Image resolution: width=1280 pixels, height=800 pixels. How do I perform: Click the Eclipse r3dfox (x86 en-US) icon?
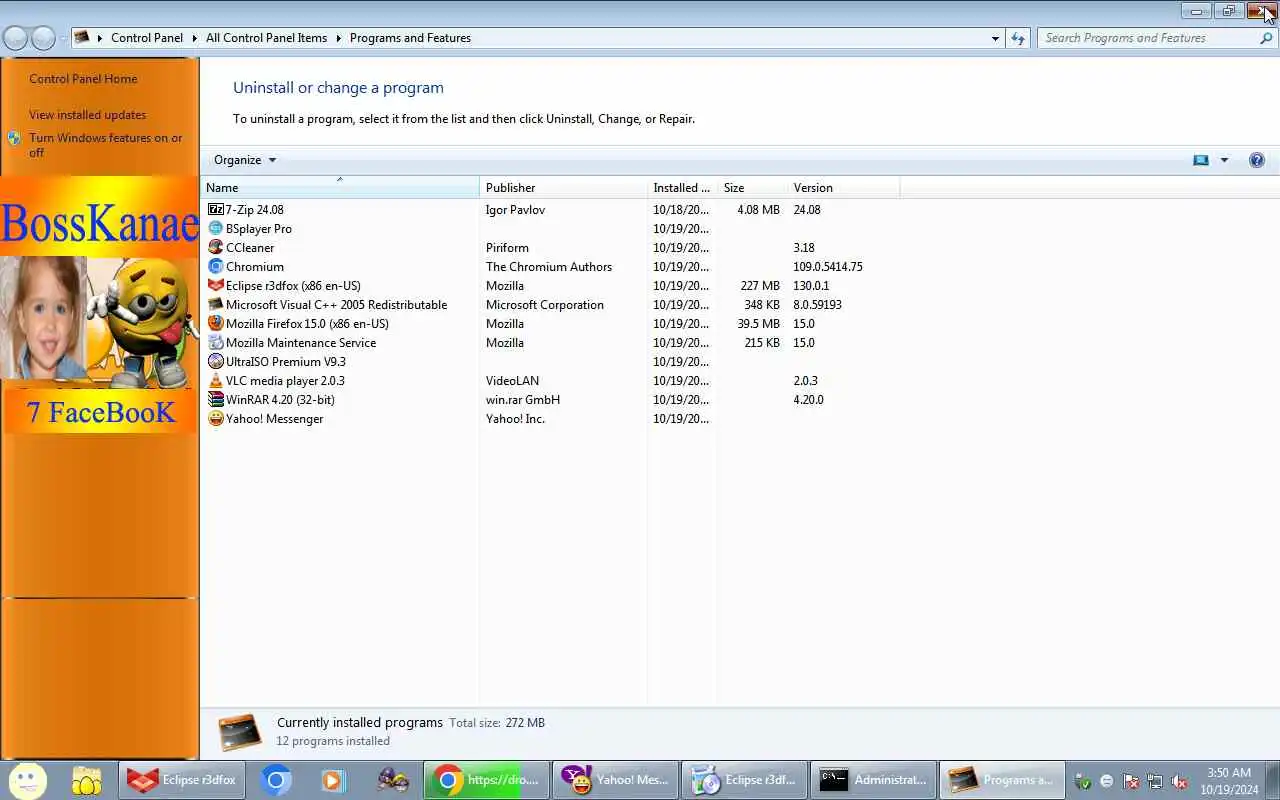tap(215, 286)
